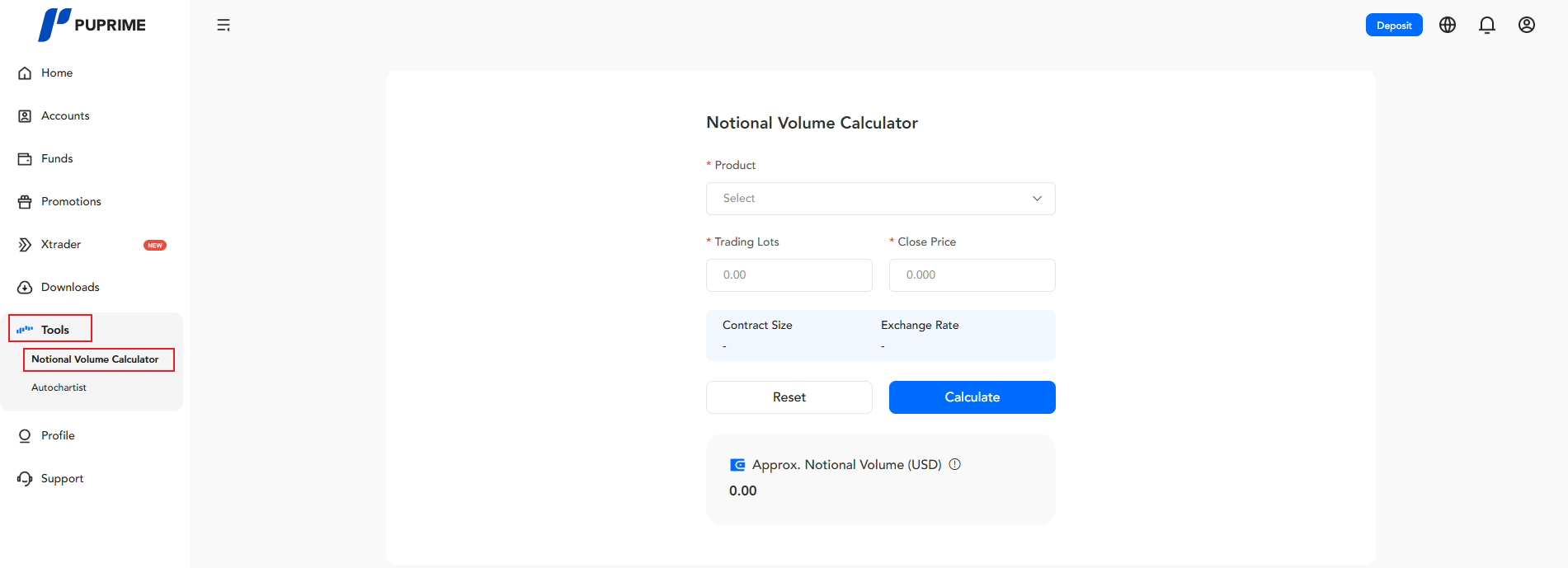Click the info icon beside Approx. Notional Volume
This screenshot has width=1568, height=568.
(x=954, y=464)
